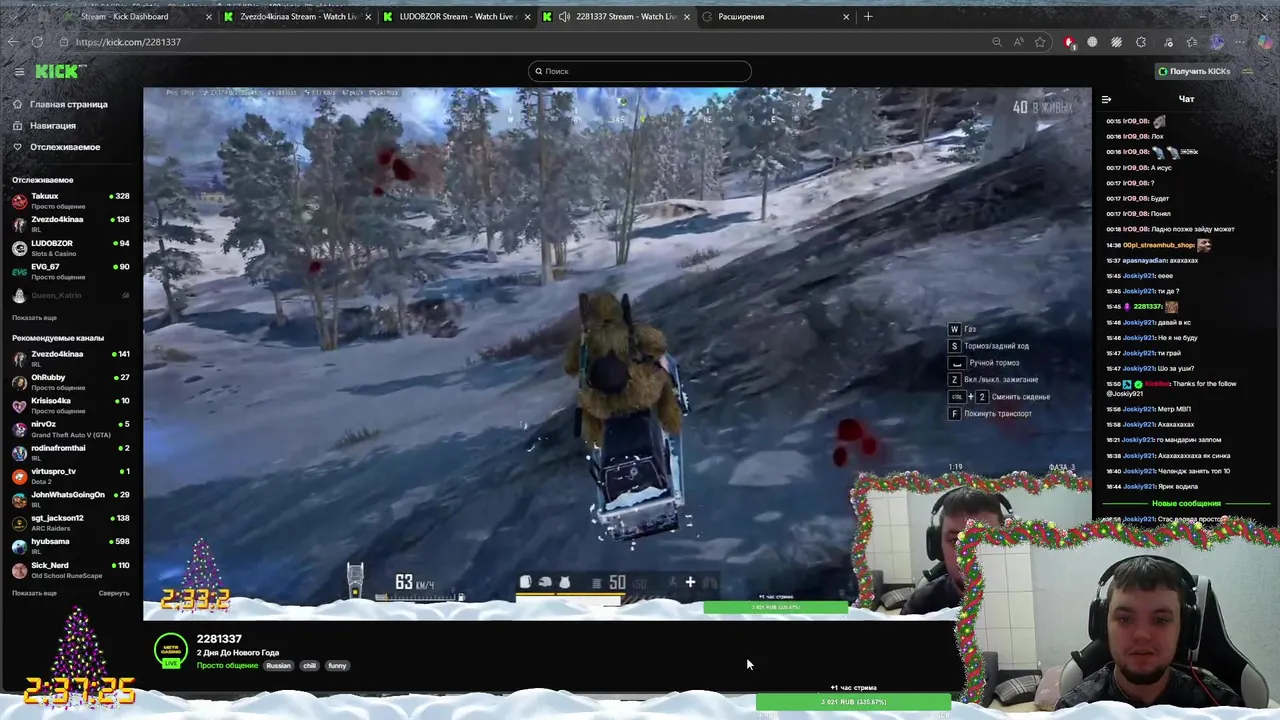
Task: Click the channel name 2281337 below the player
Action: tap(219, 639)
